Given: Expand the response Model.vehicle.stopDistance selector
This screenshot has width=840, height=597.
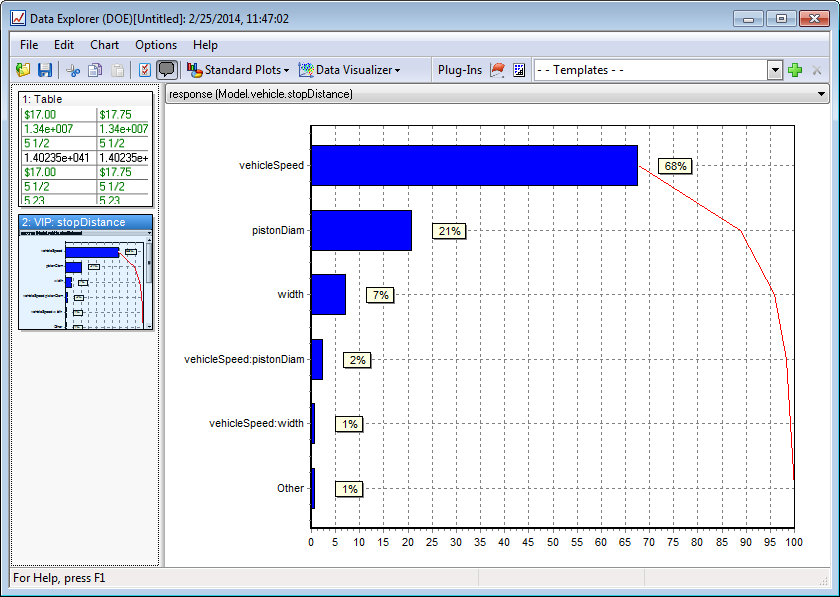Looking at the screenshot, I should [x=821, y=94].
